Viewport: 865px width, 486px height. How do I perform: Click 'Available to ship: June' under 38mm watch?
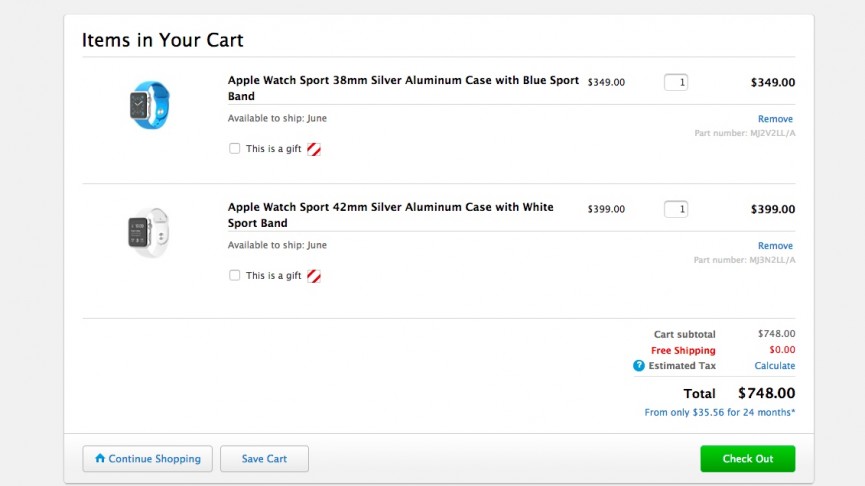(277, 118)
